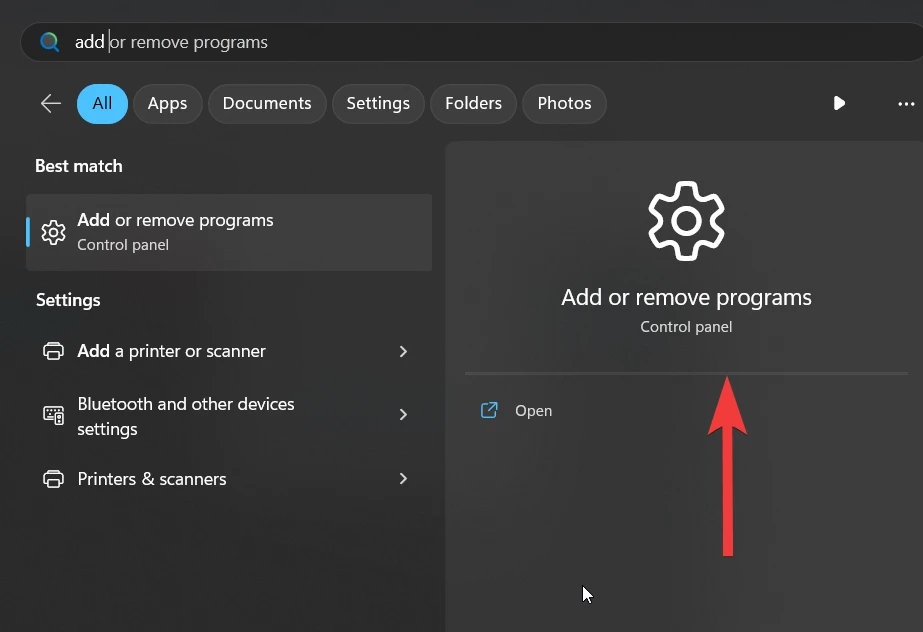Screen dimensions: 923x632
Task: Click the Printers & scanners printer icon
Action: [x=54, y=479]
